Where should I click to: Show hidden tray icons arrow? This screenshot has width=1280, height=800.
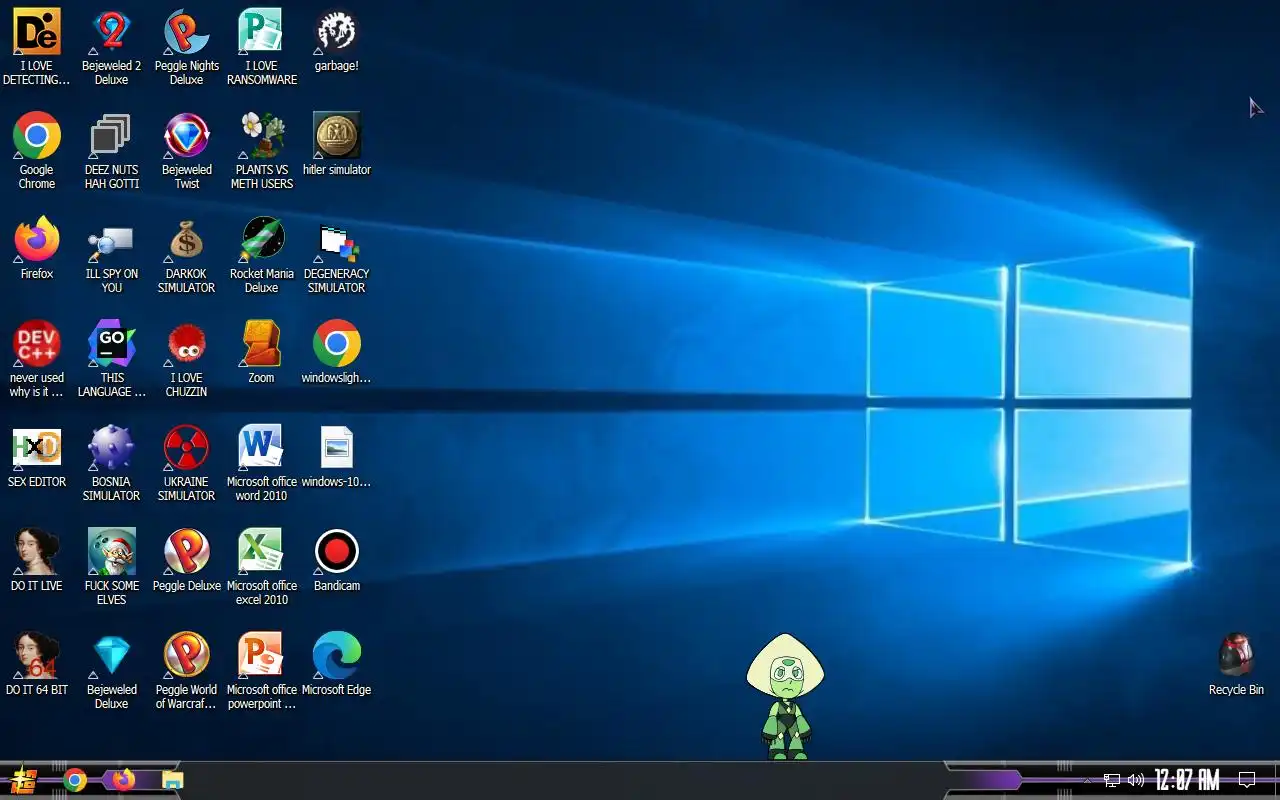tap(1088, 780)
